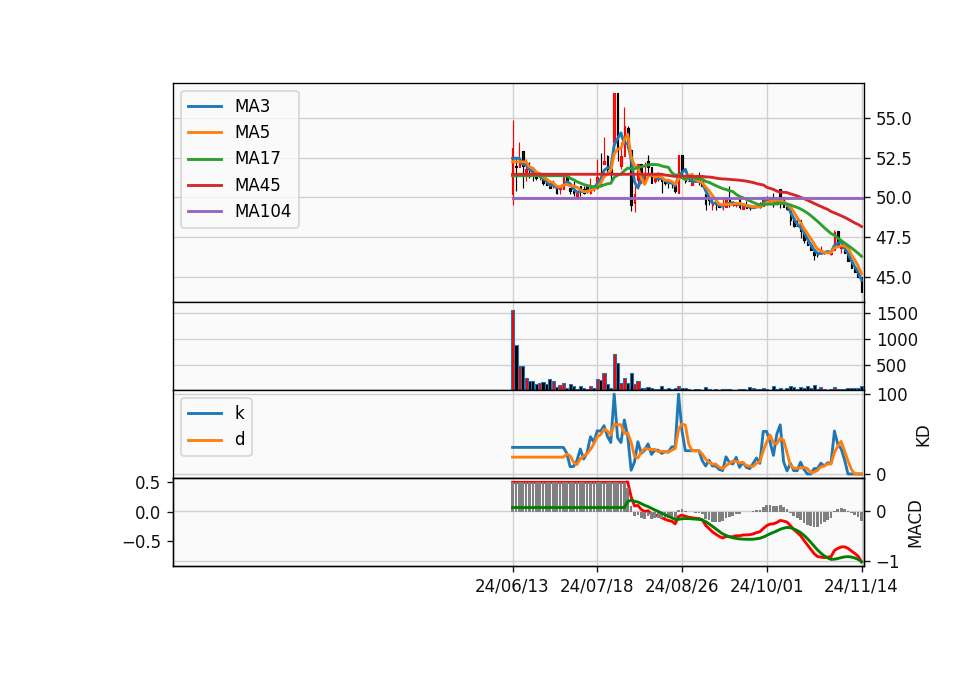
Task: Click the orange MA5 legend line
Action: pos(205,133)
